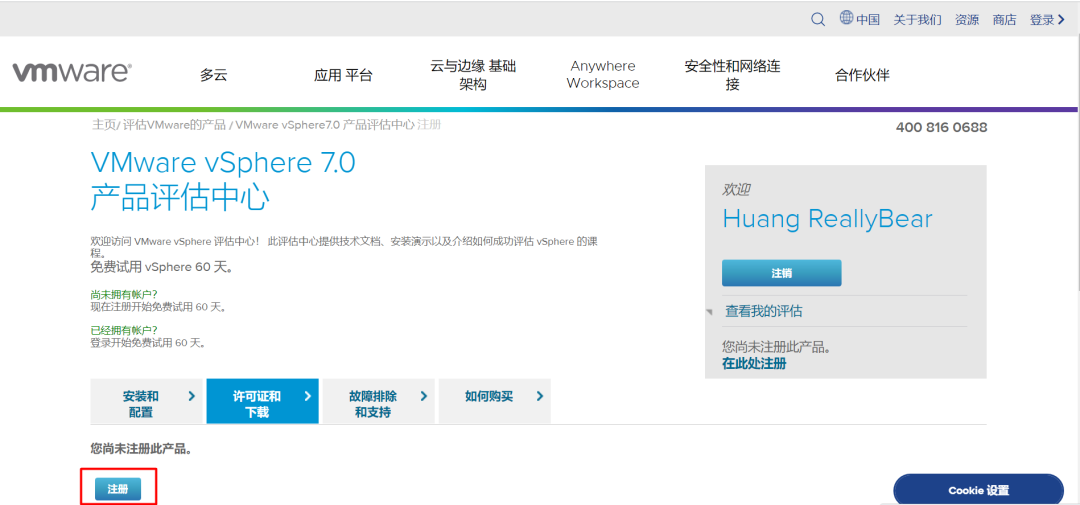Click the 尚未拥有帐户? text

pos(123,294)
